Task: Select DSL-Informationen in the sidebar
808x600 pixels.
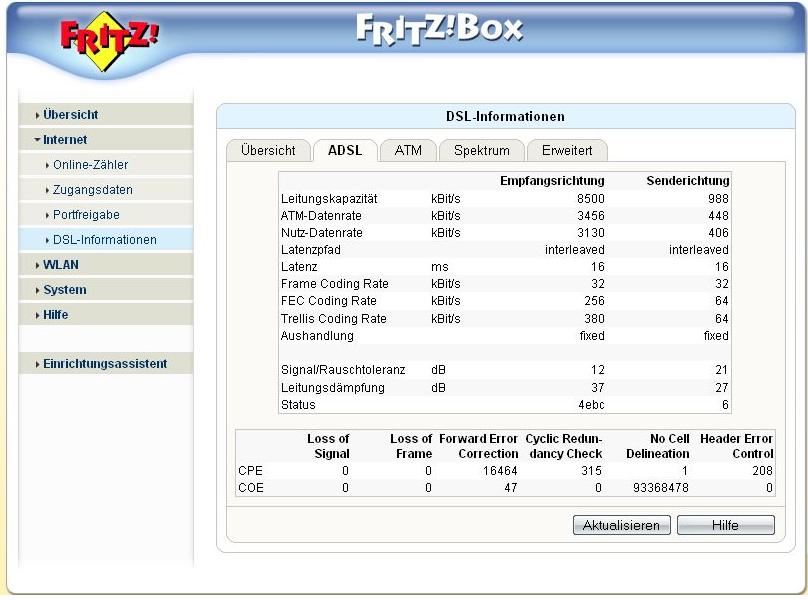Action: (105, 240)
